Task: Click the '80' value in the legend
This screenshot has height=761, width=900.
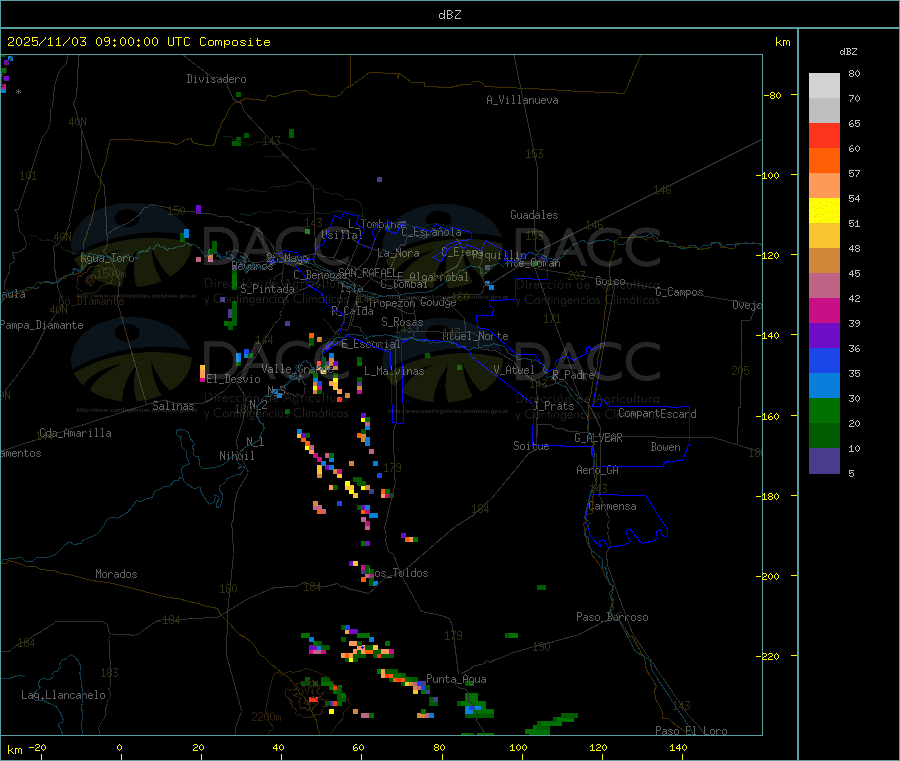Action: 854,73
